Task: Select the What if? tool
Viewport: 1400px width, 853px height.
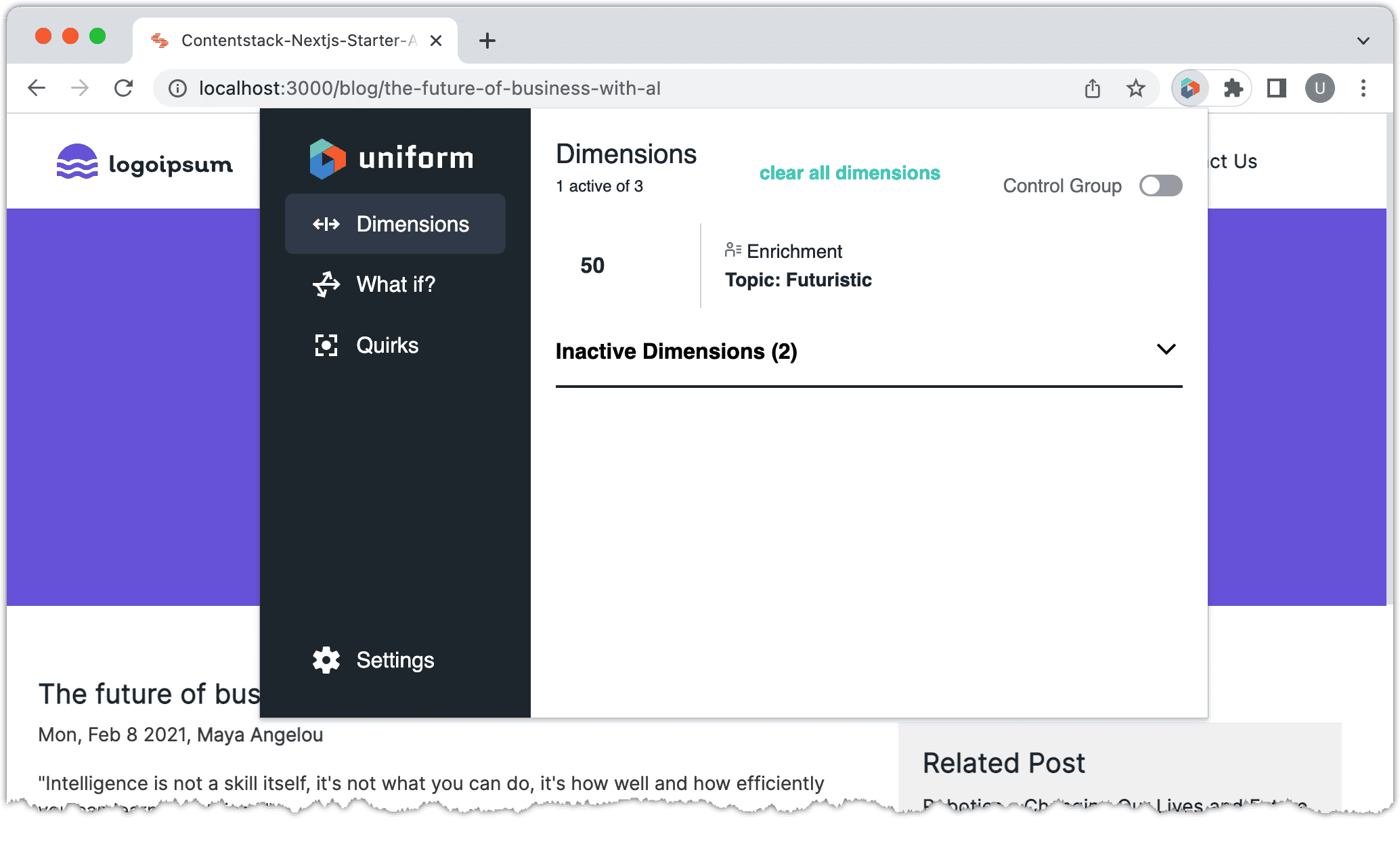Action: (395, 284)
